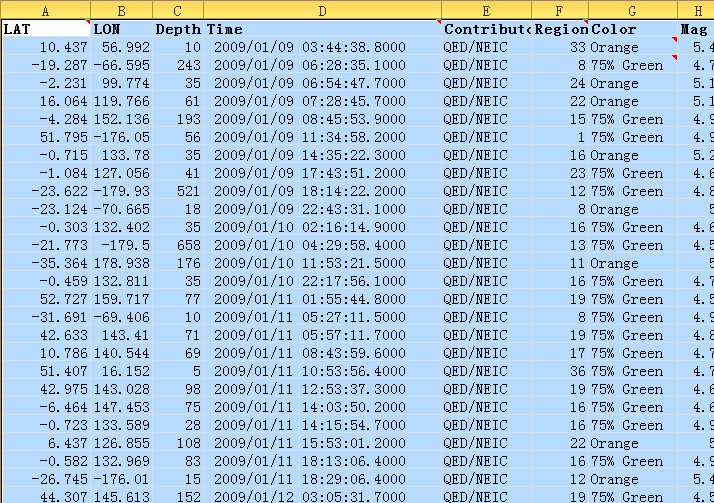The width and height of the screenshot is (714, 503).
Task: Select depth cell 108
Action: (178, 442)
